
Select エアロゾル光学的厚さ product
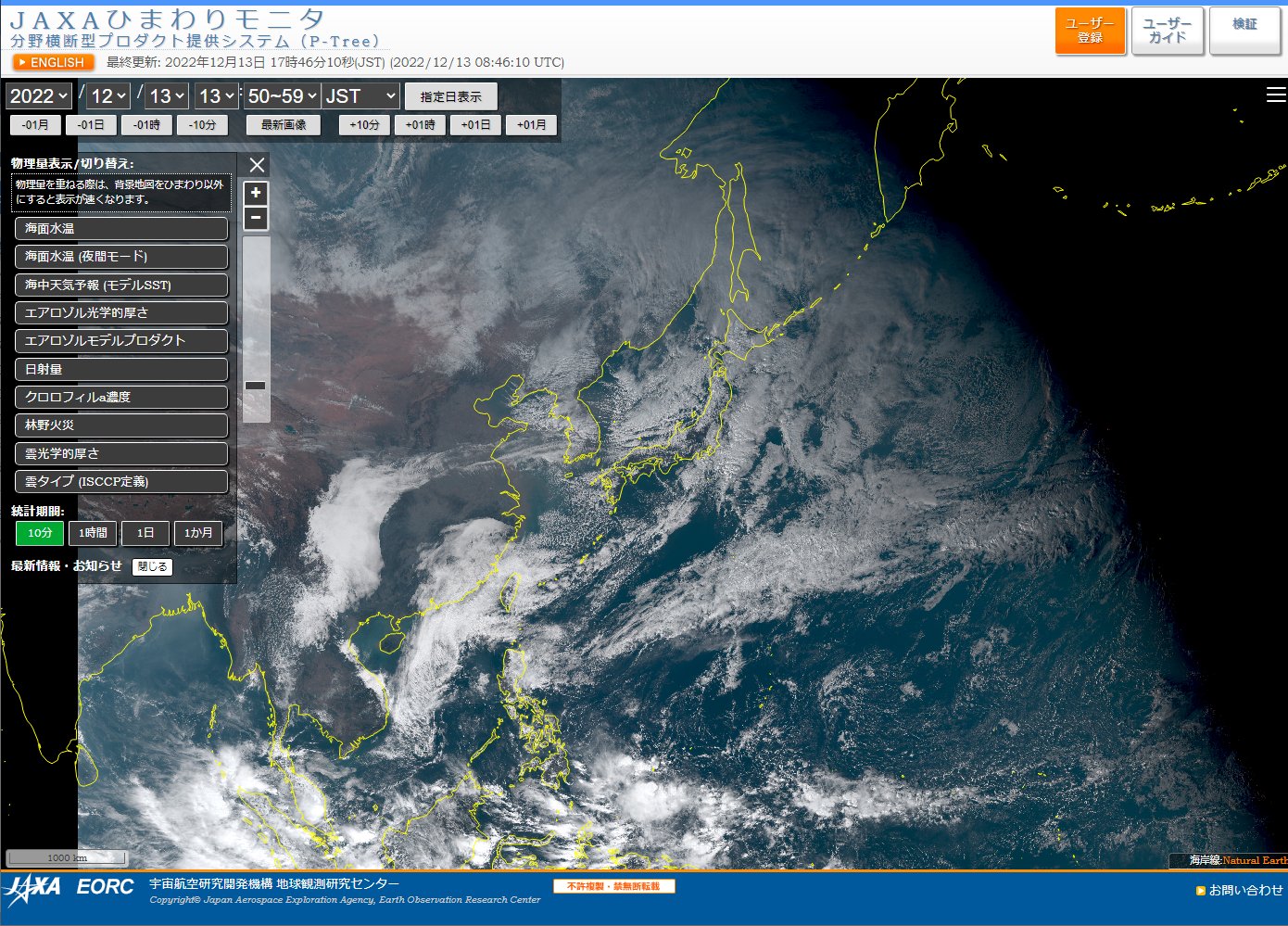click(121, 312)
